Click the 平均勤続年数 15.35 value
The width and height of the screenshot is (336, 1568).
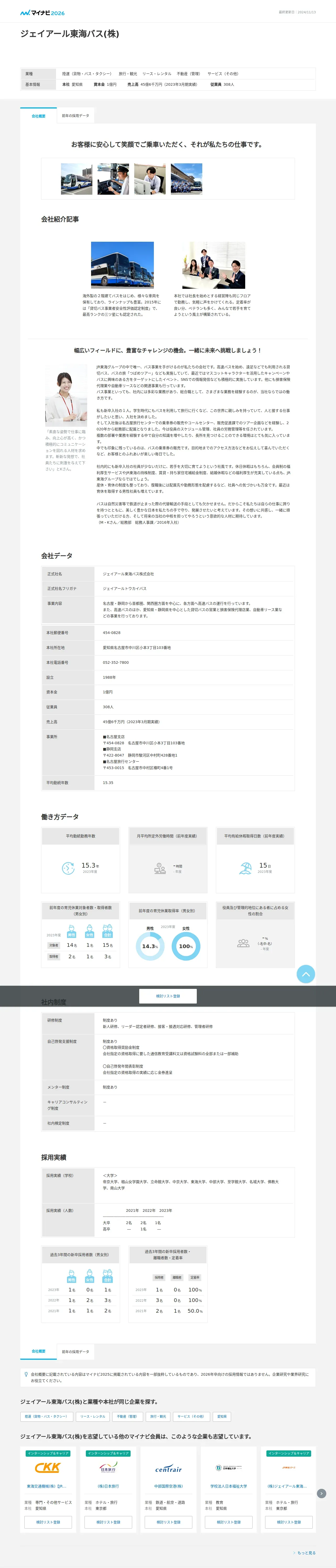pyautogui.click(x=108, y=783)
